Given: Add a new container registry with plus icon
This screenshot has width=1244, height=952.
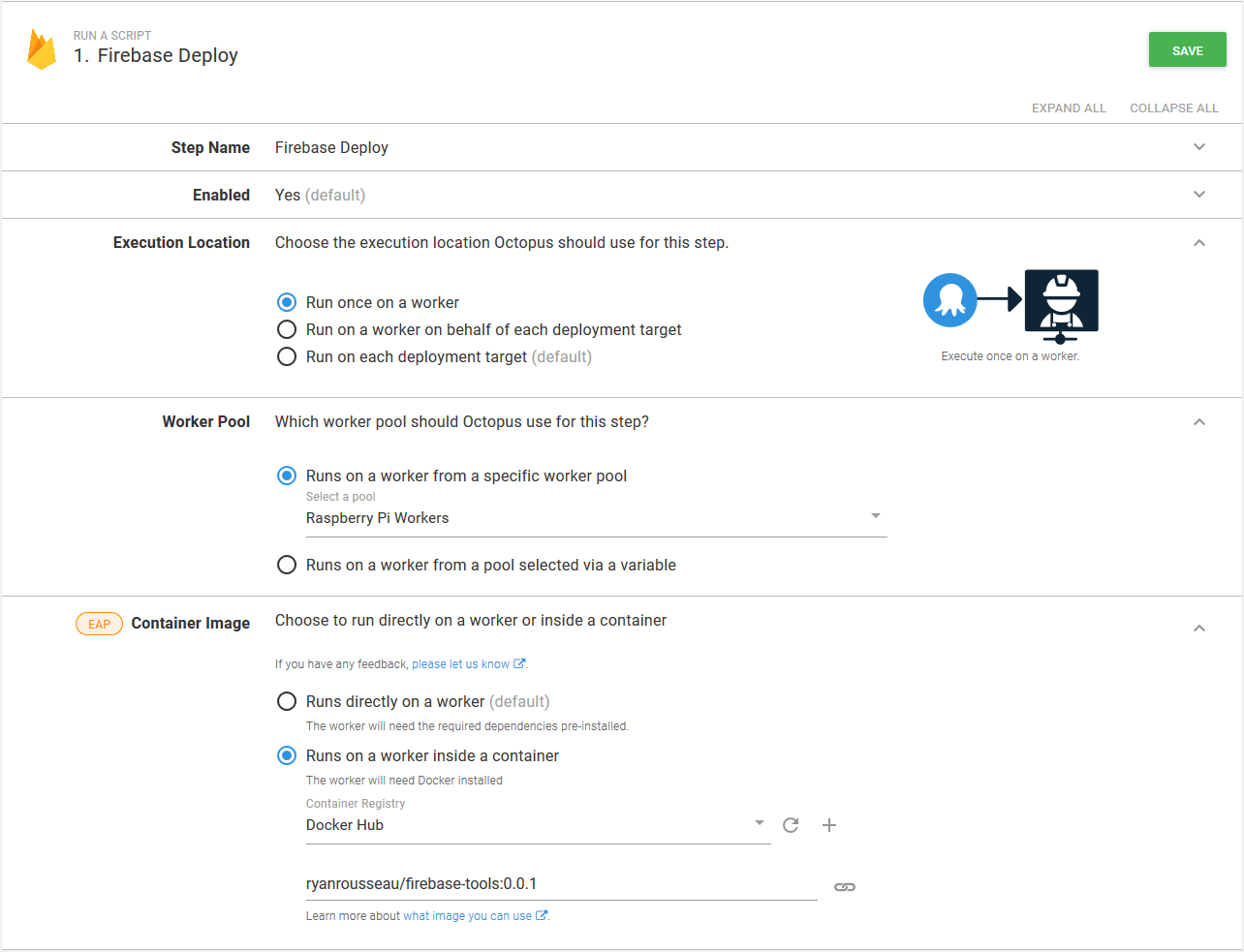Looking at the screenshot, I should tap(829, 824).
